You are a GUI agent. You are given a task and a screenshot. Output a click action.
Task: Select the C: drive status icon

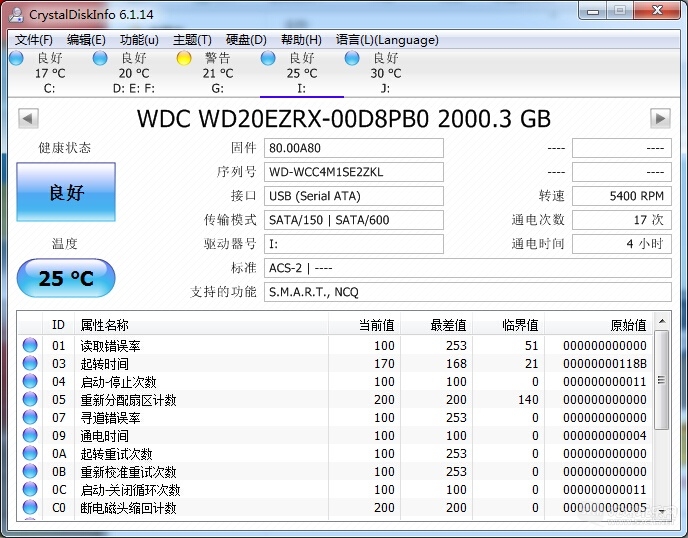16,58
